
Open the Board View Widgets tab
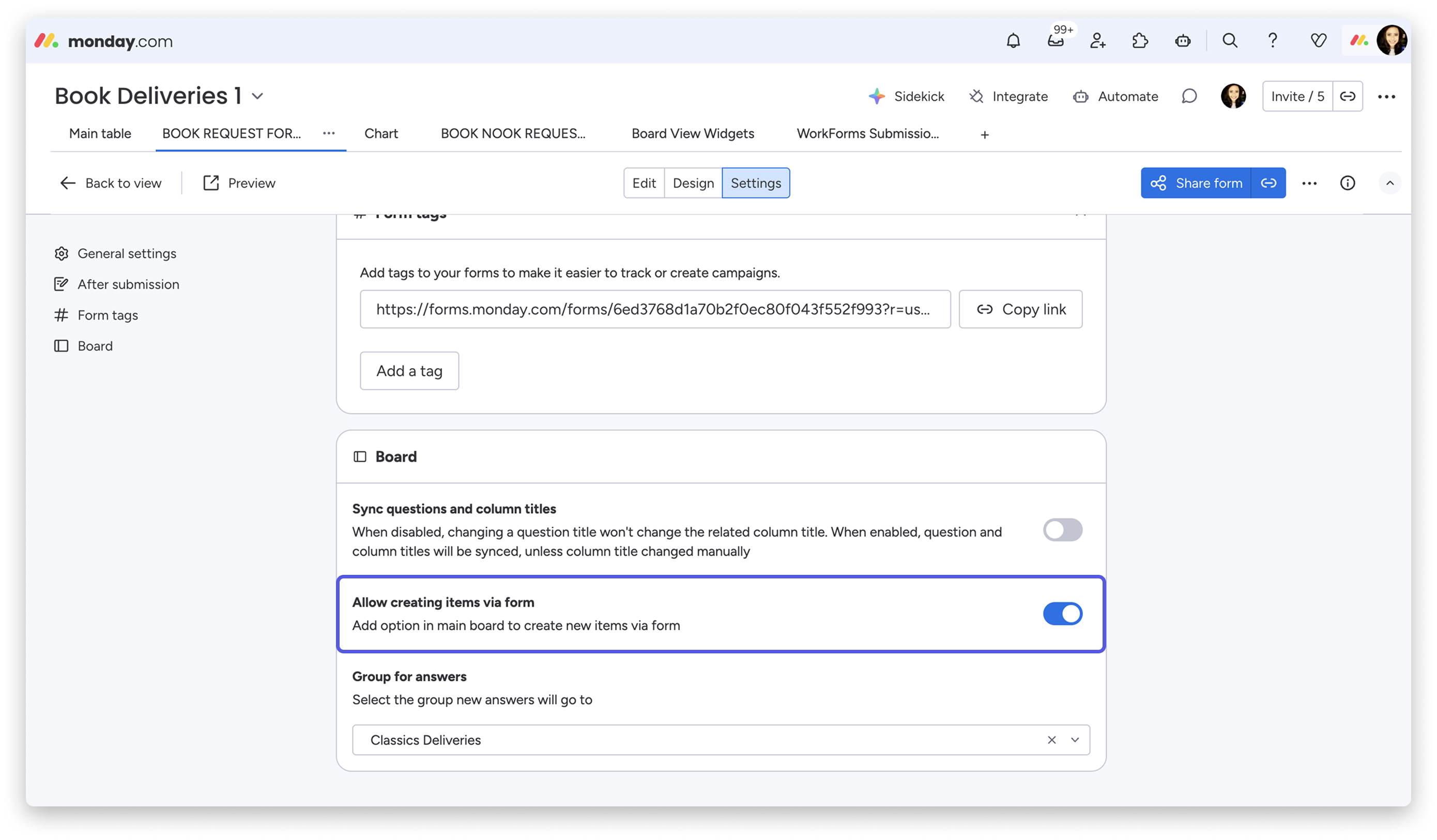coord(693,133)
